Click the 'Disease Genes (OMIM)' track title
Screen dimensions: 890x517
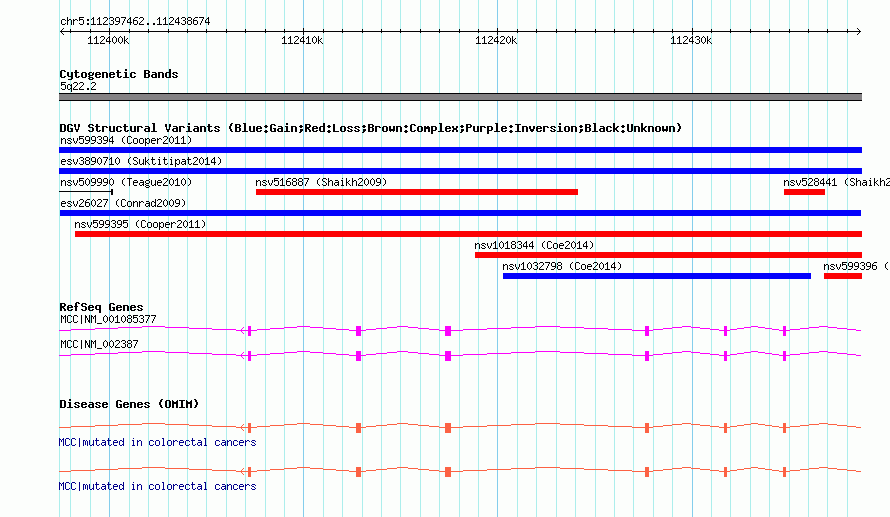tap(129, 404)
